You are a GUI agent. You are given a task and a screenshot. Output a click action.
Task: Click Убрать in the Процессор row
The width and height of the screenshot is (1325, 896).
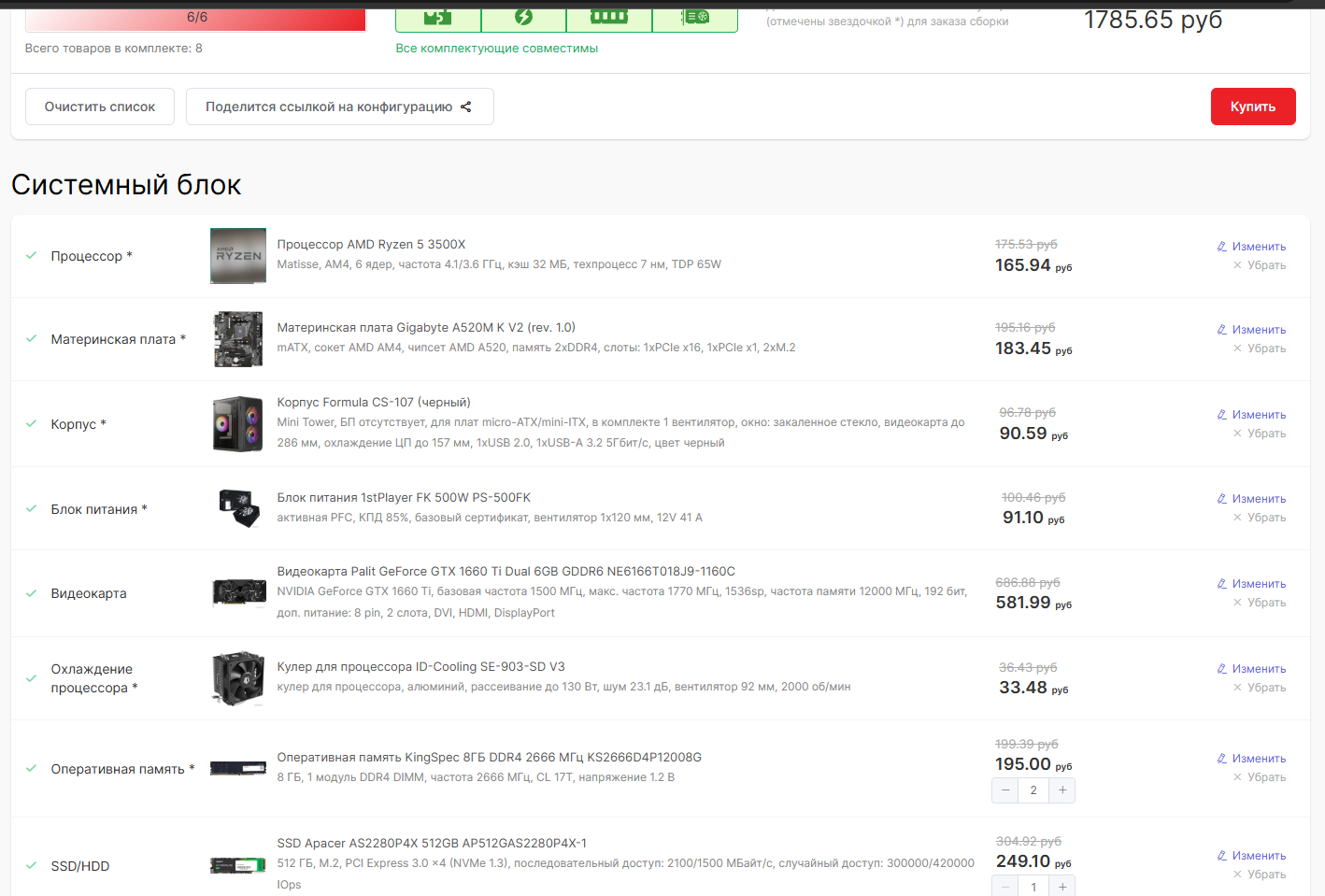pyautogui.click(x=1259, y=265)
